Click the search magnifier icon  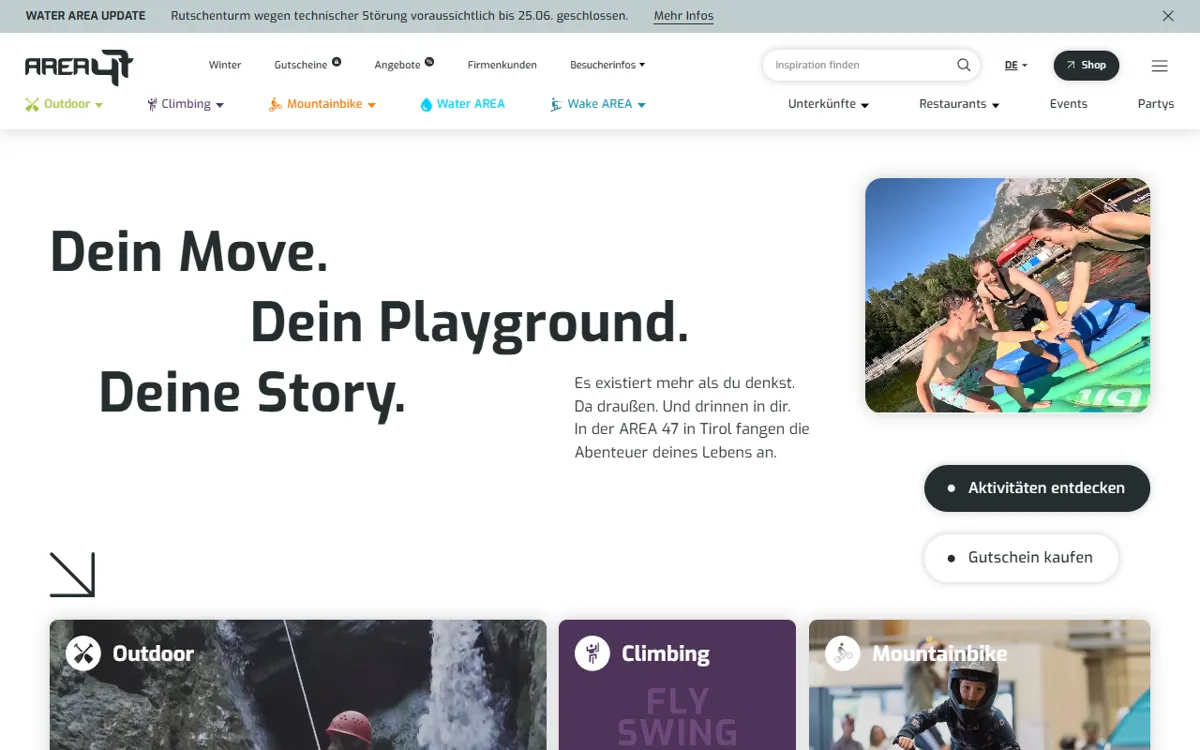(x=963, y=65)
